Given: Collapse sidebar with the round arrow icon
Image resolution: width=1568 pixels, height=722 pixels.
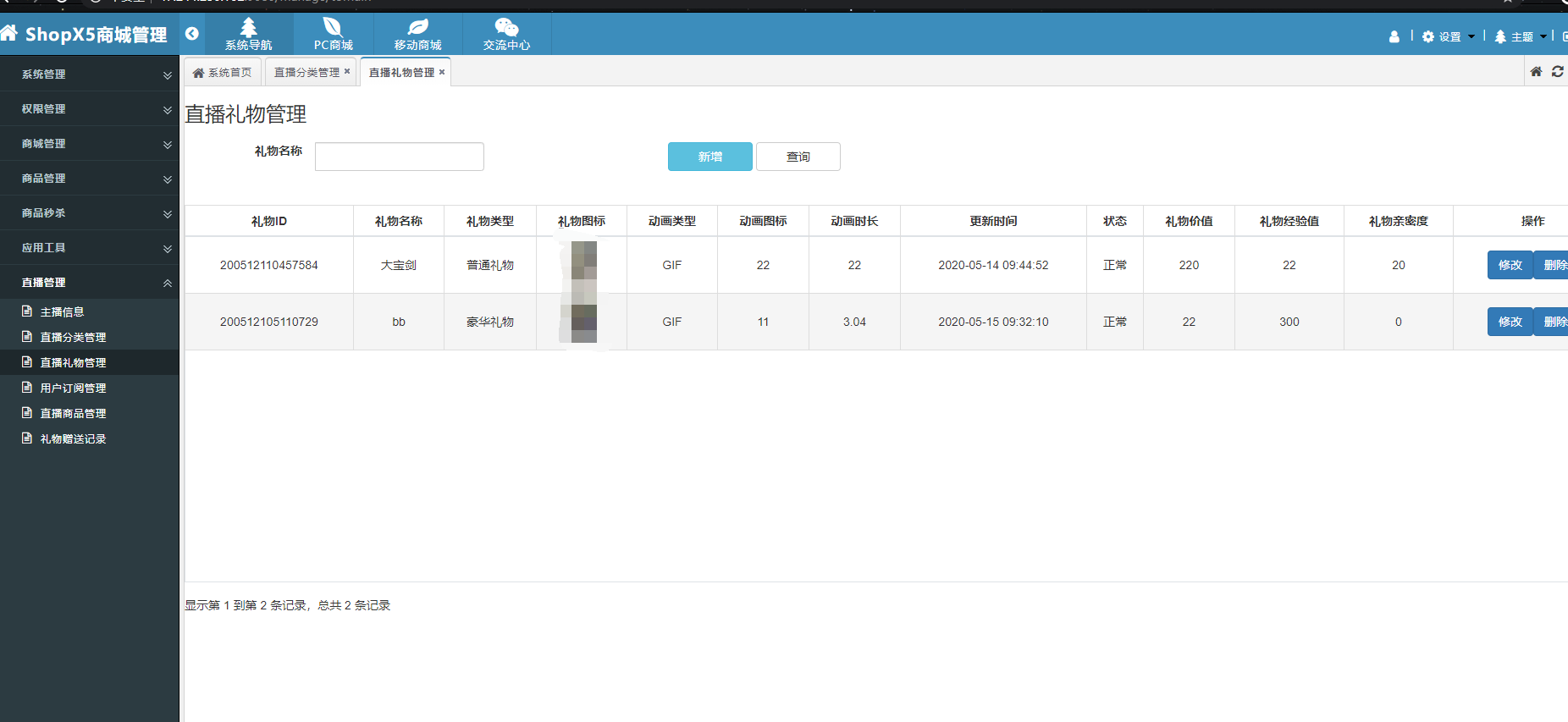Looking at the screenshot, I should click(x=192, y=34).
